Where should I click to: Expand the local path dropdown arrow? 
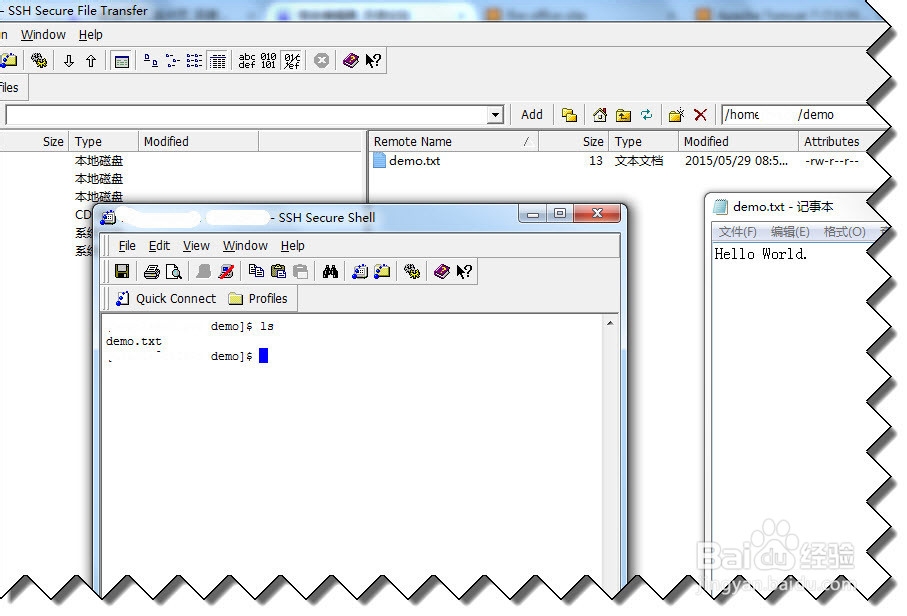[x=495, y=115]
